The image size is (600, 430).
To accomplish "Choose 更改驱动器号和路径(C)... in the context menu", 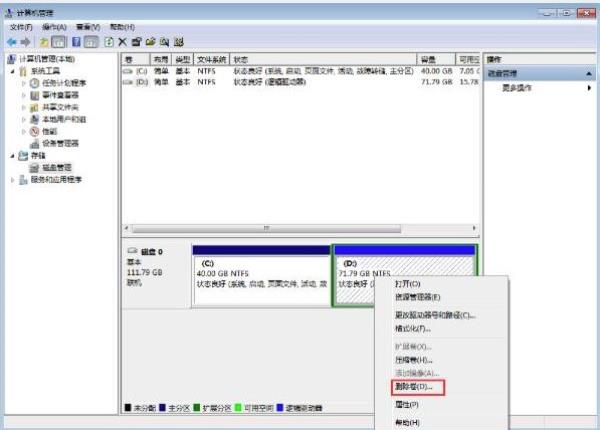I will [x=435, y=315].
